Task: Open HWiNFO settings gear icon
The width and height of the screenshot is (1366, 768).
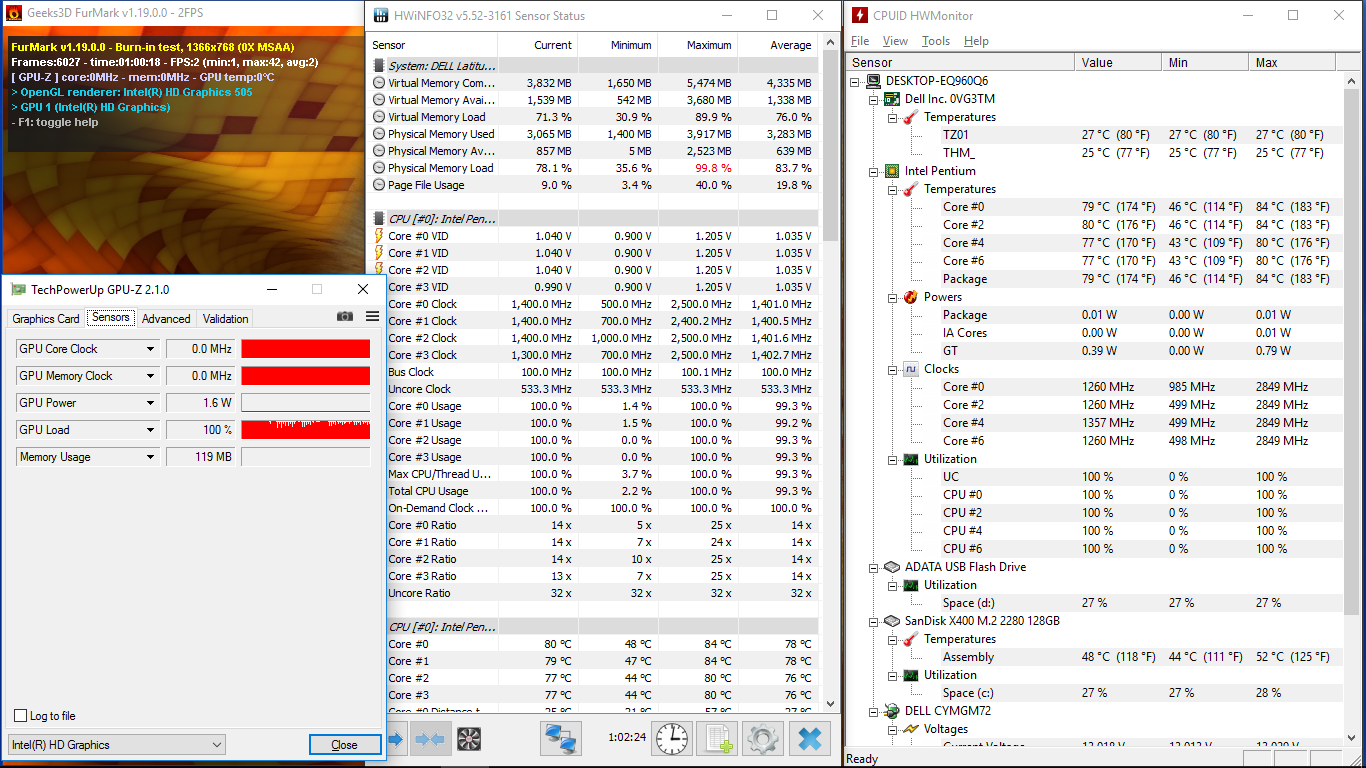Action: [763, 739]
